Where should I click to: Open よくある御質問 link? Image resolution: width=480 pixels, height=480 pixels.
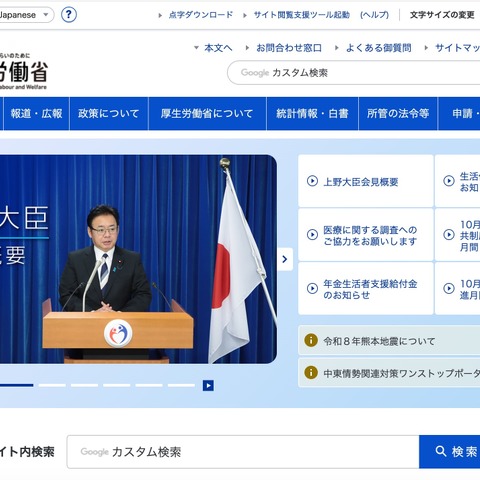[x=379, y=48]
